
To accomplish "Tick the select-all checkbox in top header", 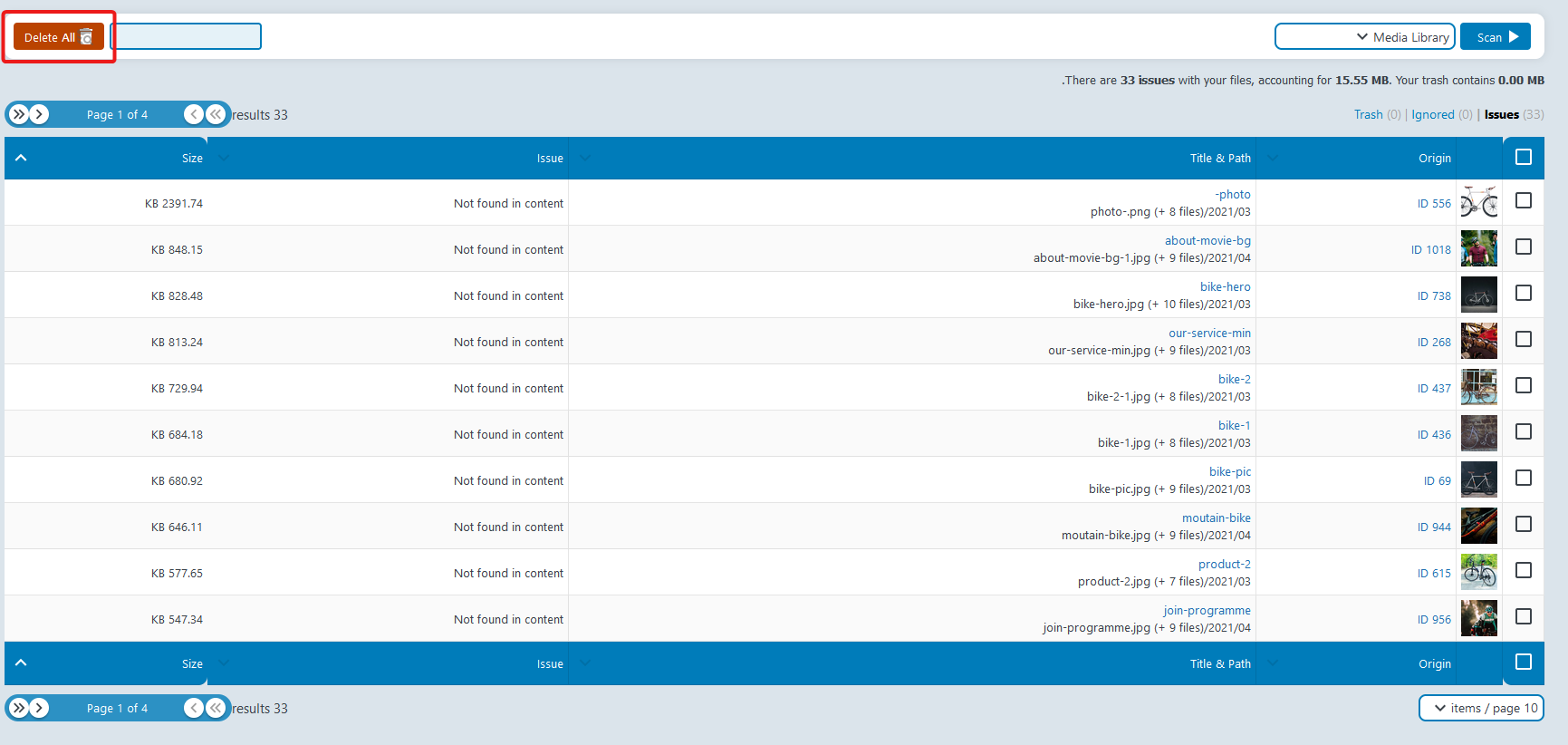I will pos(1524,157).
